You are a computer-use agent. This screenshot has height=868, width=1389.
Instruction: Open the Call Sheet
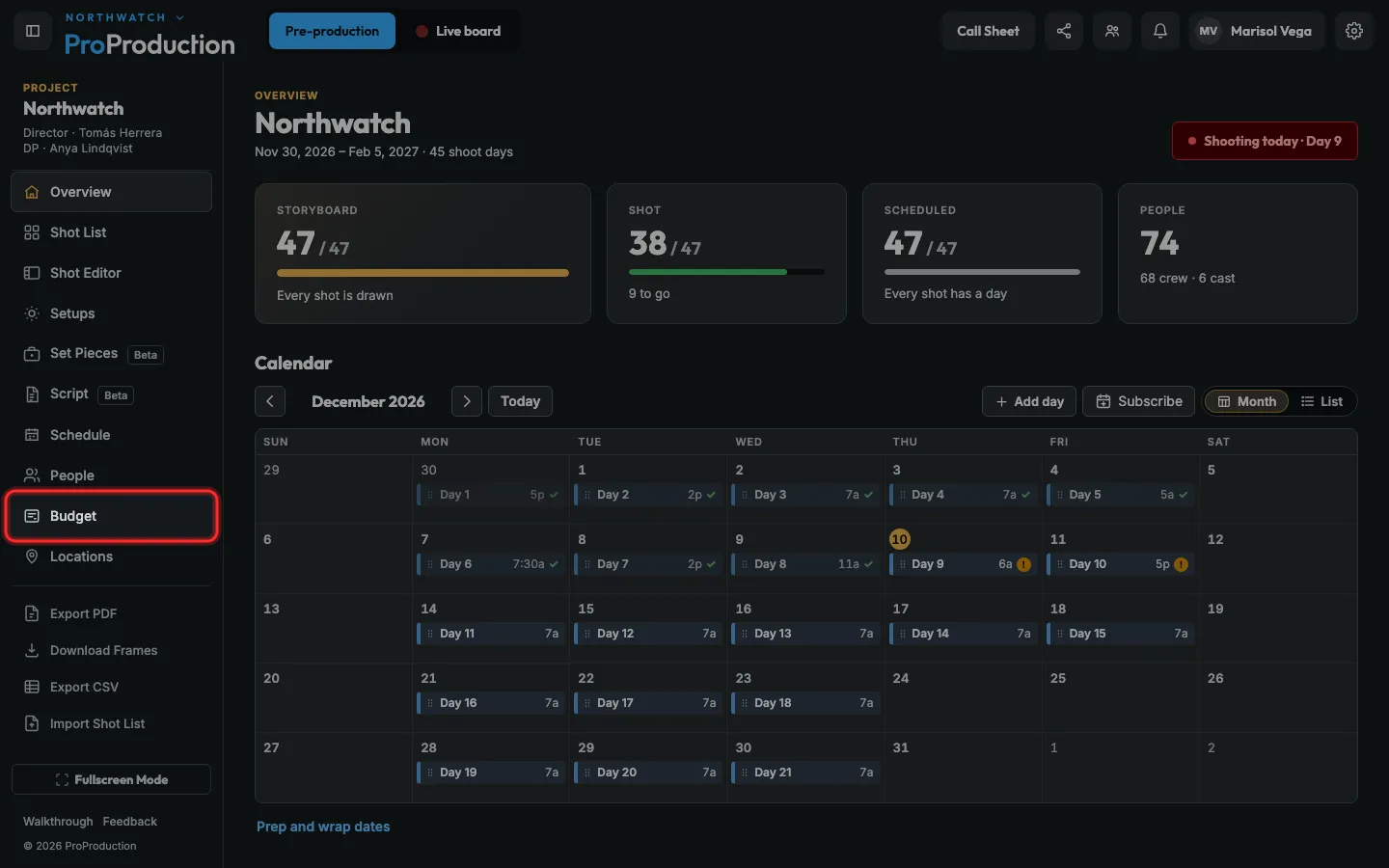click(988, 31)
